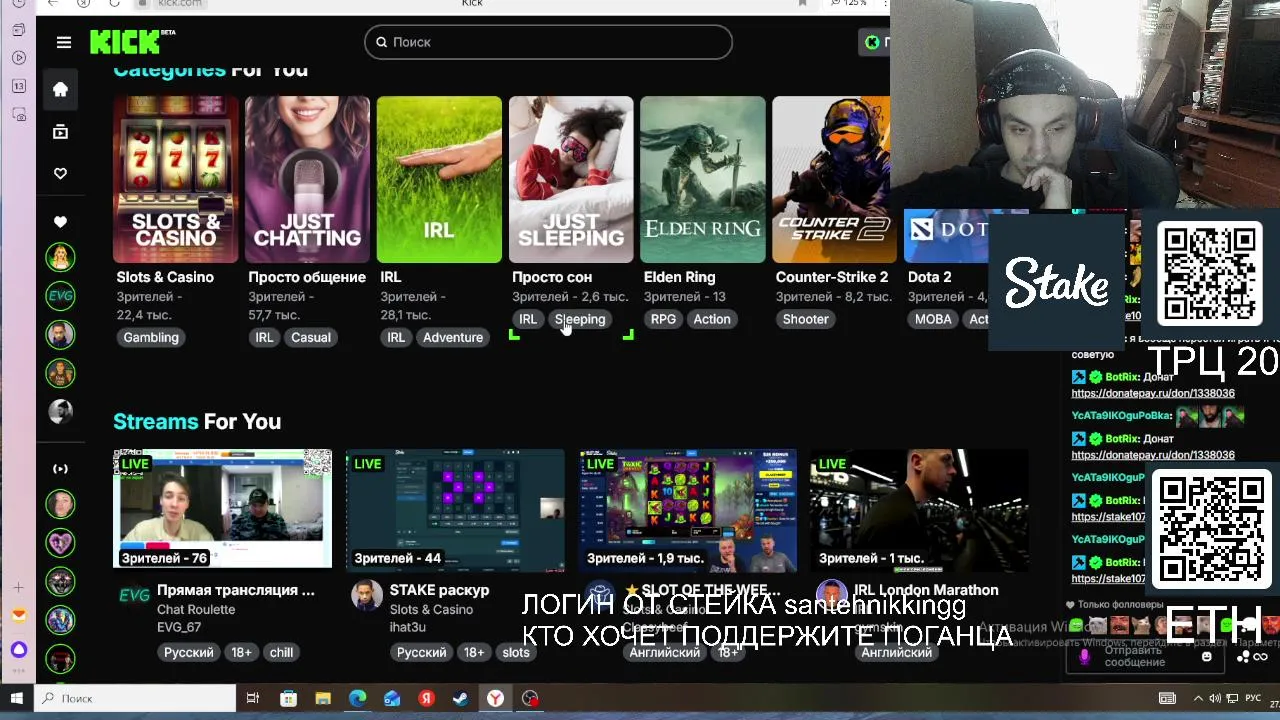This screenshot has width=1280, height=720.
Task: Add a panel with browser sidebar plus
Action: coord(18,588)
